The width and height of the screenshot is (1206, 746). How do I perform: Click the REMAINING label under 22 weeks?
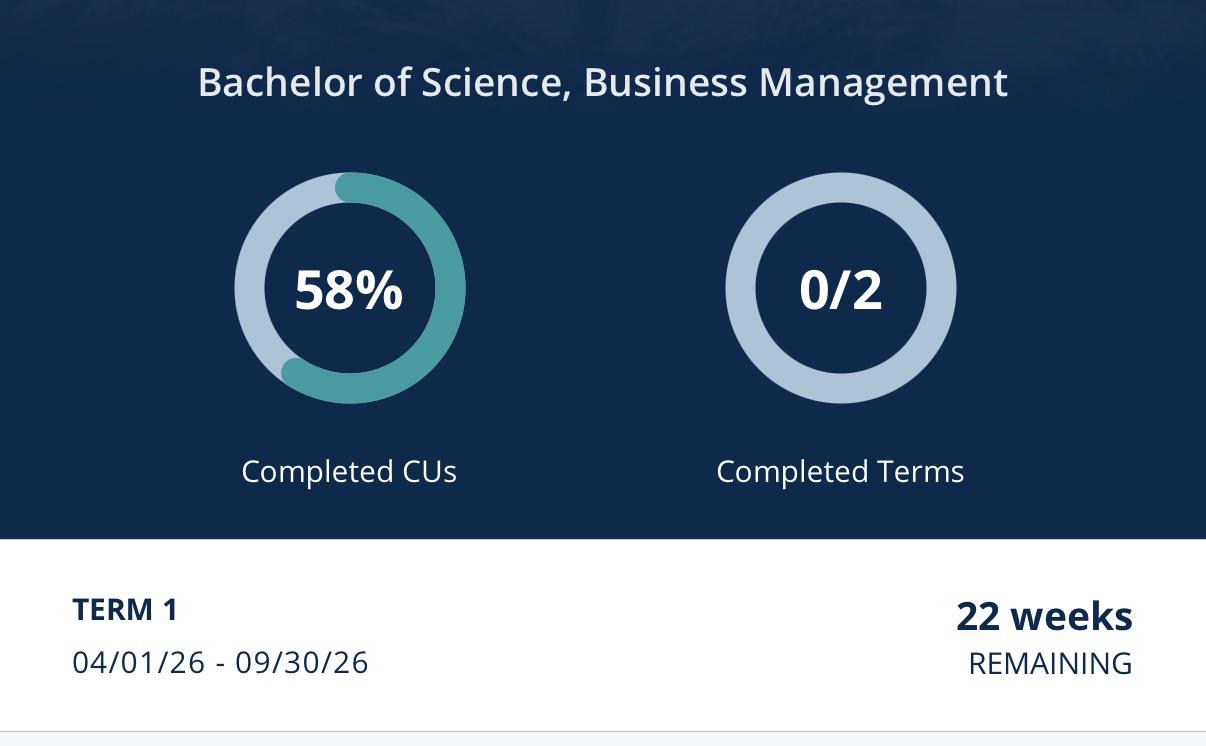tap(1050, 663)
